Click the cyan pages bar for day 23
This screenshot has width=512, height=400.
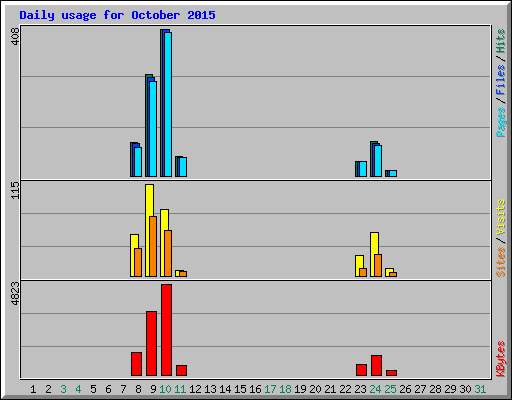(x=363, y=169)
